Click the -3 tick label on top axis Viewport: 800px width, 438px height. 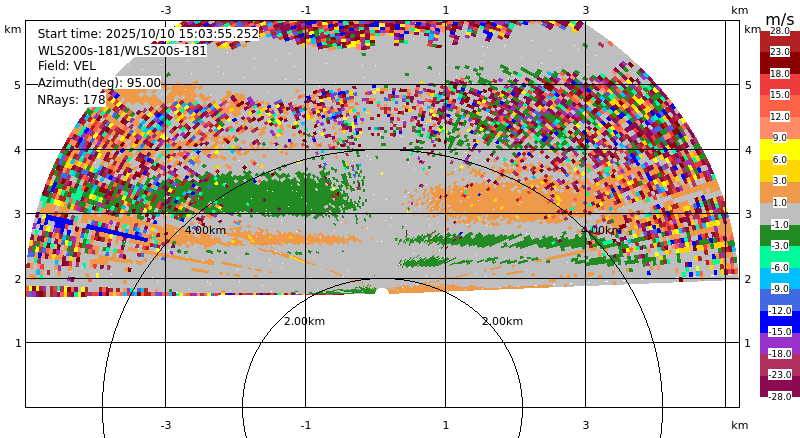165,10
